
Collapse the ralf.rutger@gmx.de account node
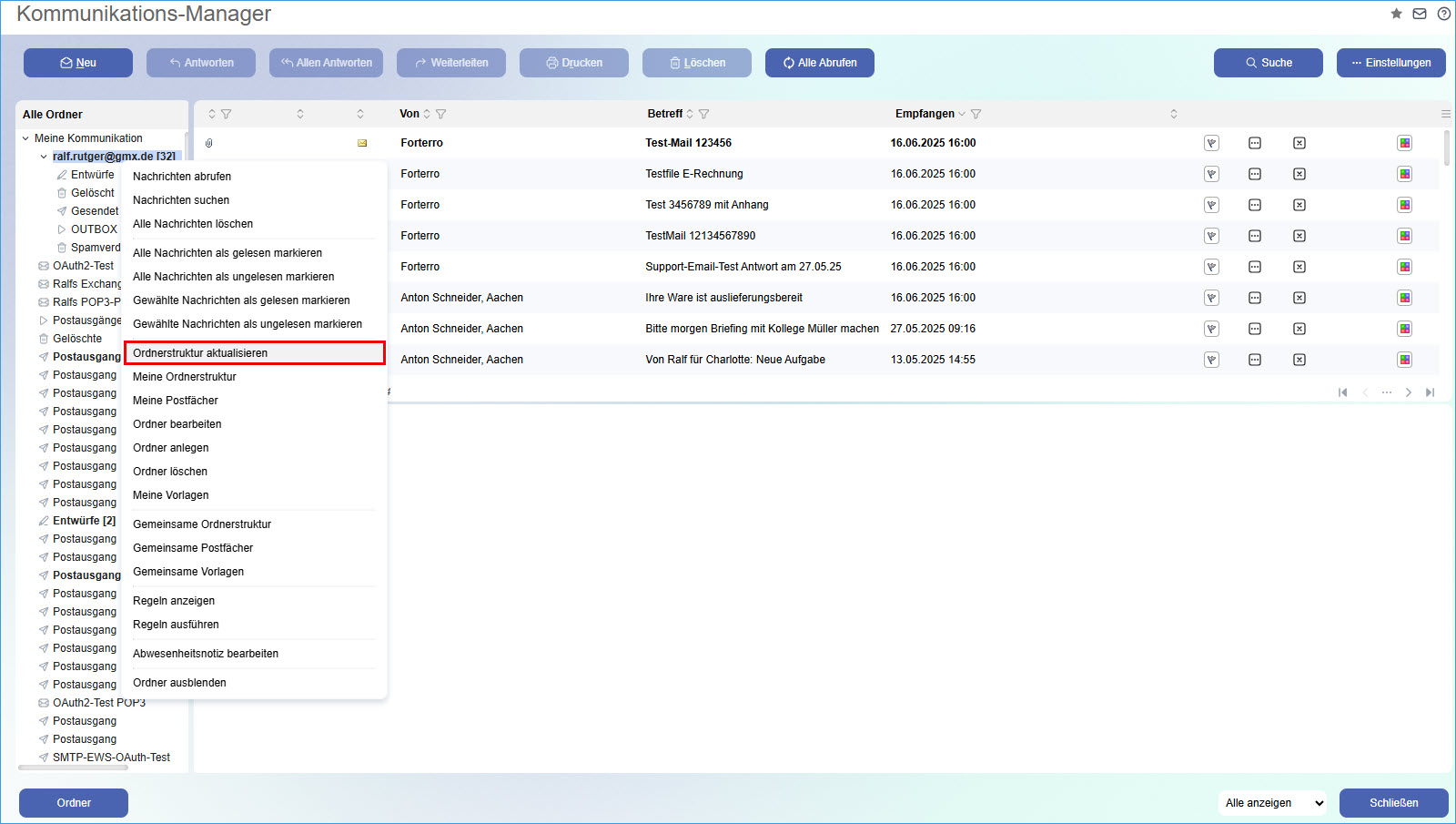(44, 157)
